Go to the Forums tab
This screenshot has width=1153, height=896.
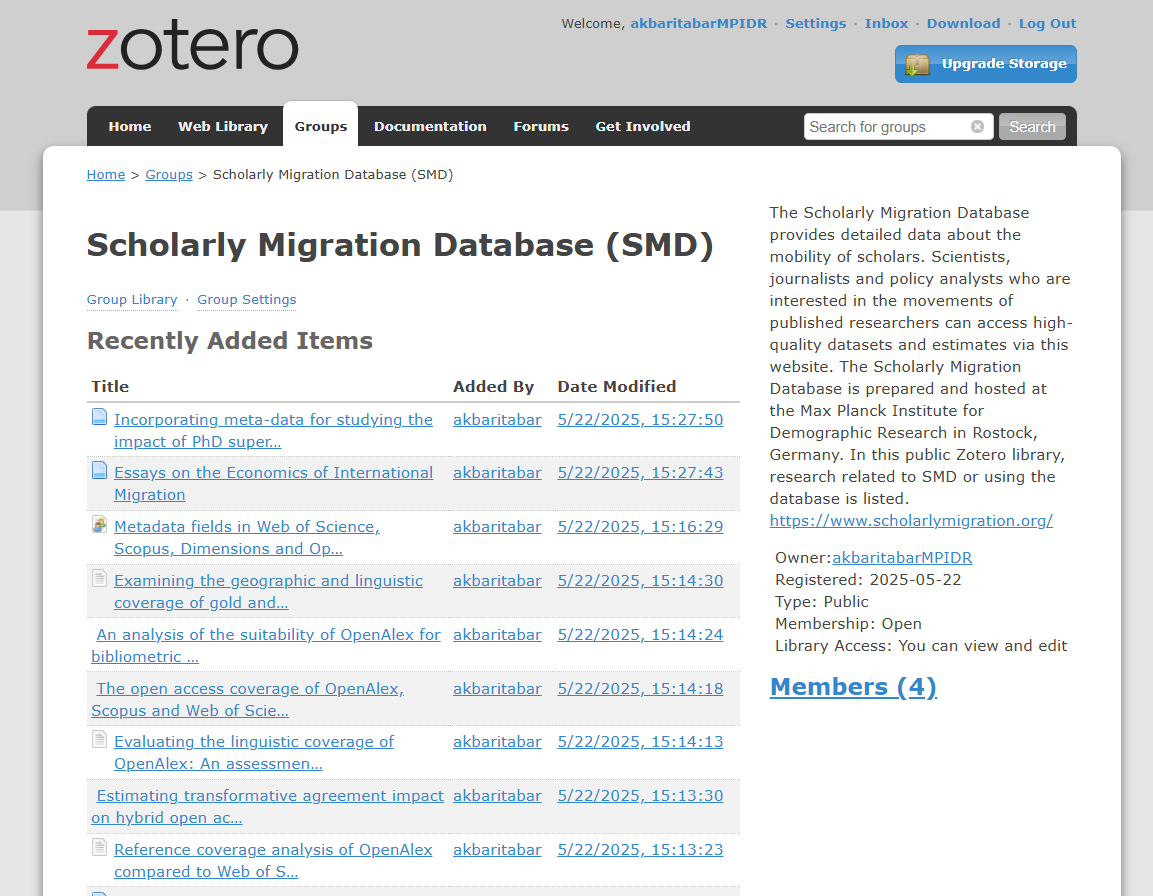click(x=541, y=127)
